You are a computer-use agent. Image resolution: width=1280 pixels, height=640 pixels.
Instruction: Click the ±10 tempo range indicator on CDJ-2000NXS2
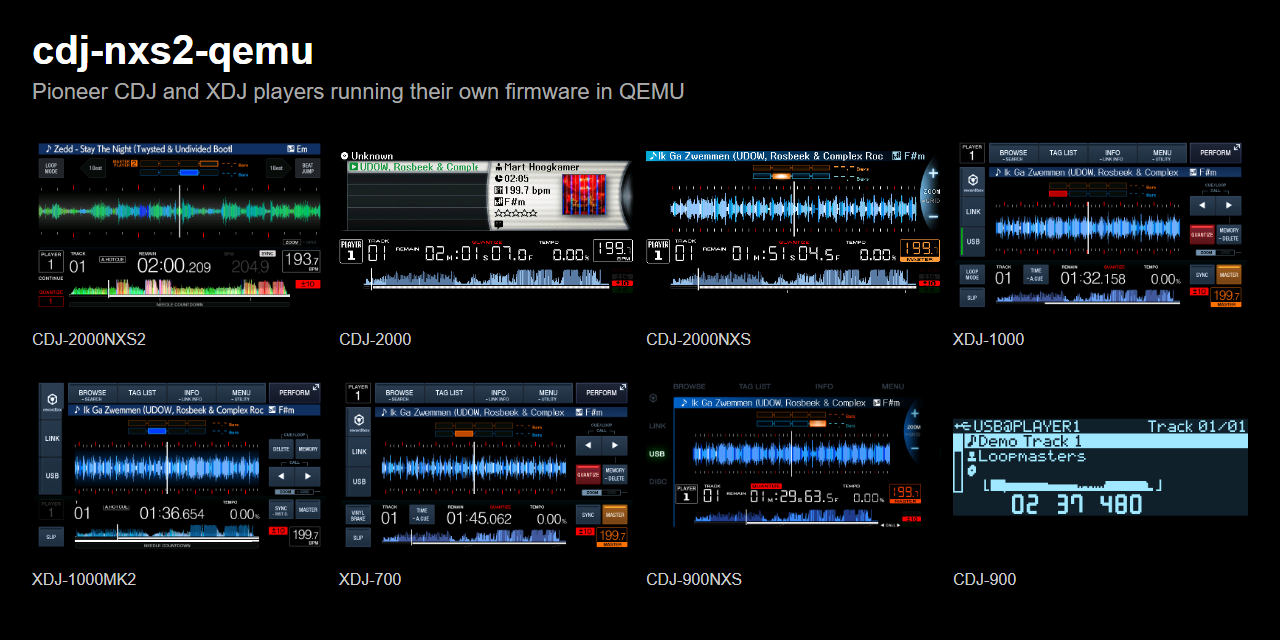[x=308, y=284]
